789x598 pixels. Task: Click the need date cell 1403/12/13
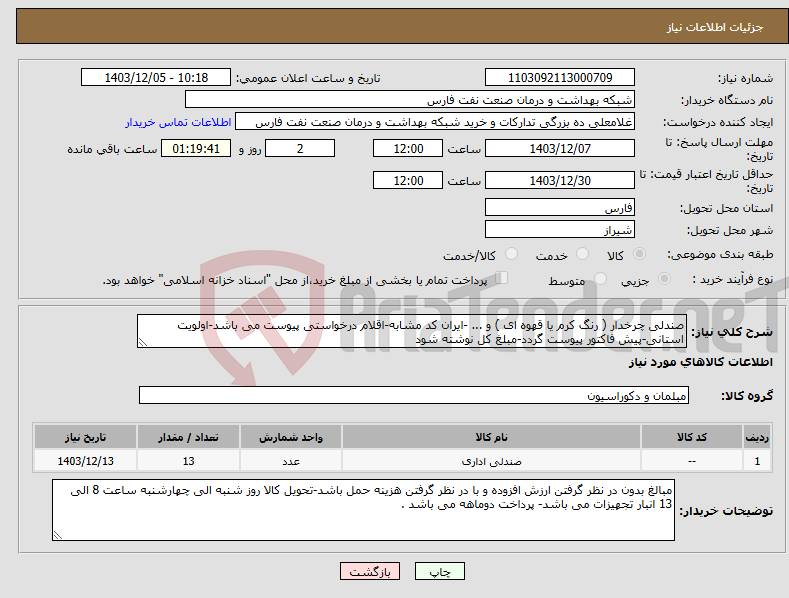pos(86,461)
